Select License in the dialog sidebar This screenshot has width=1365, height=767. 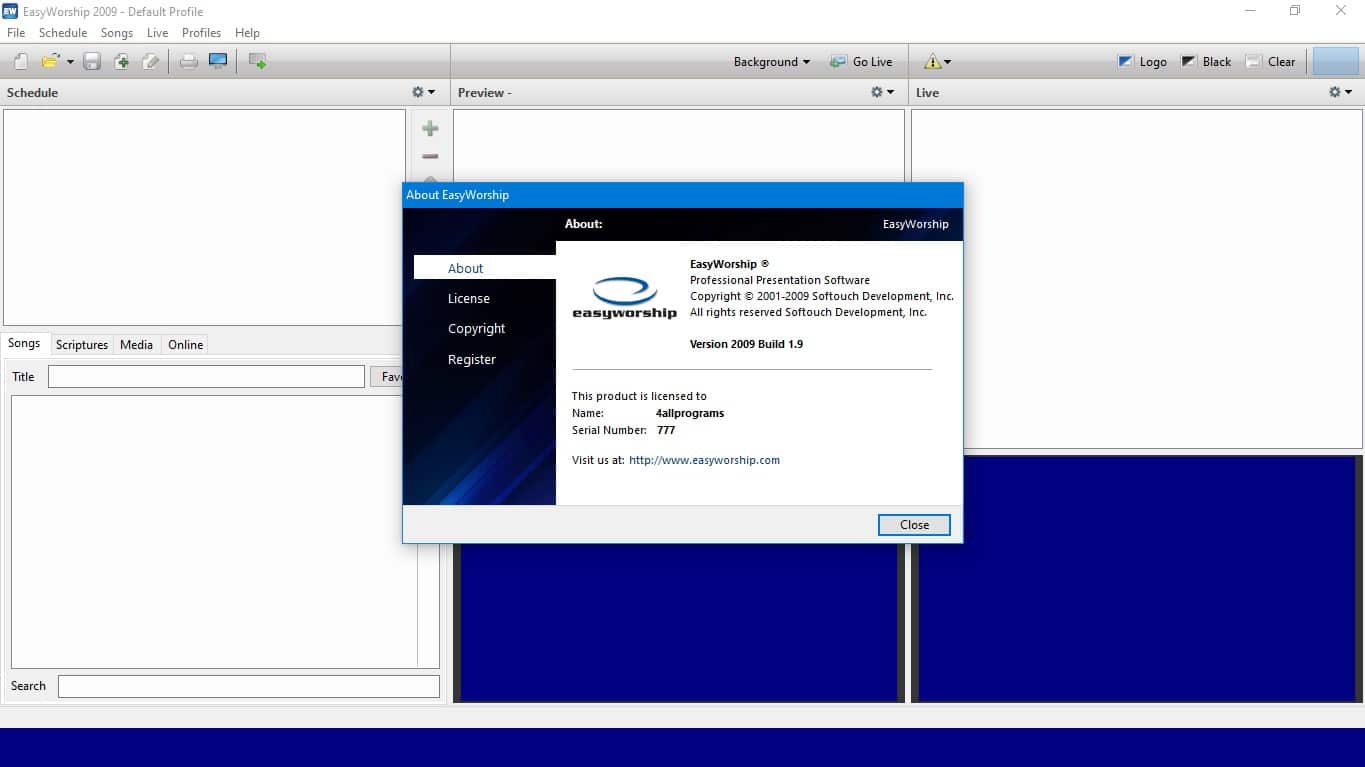(x=469, y=298)
